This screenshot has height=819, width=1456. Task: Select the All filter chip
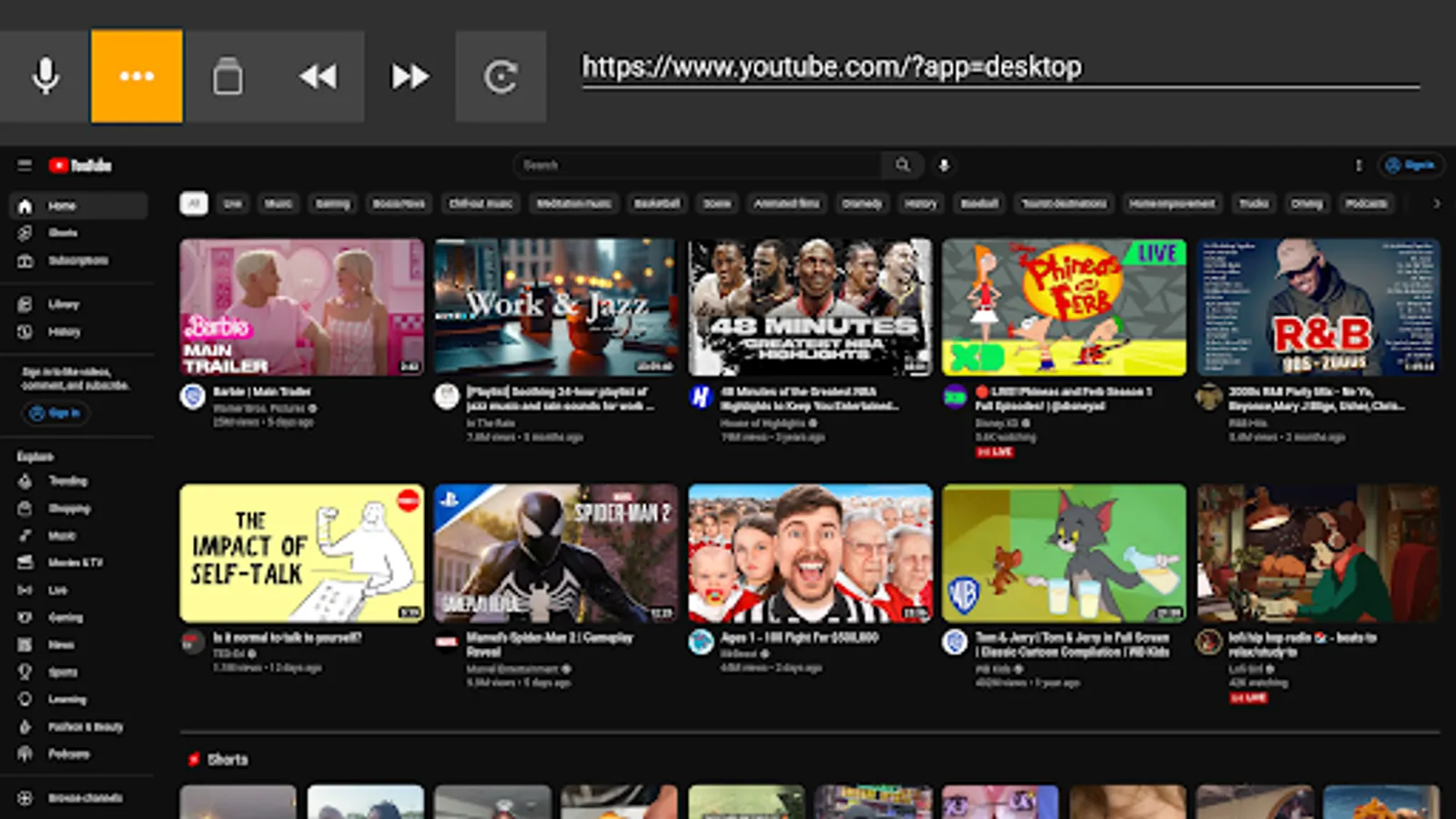point(193,204)
